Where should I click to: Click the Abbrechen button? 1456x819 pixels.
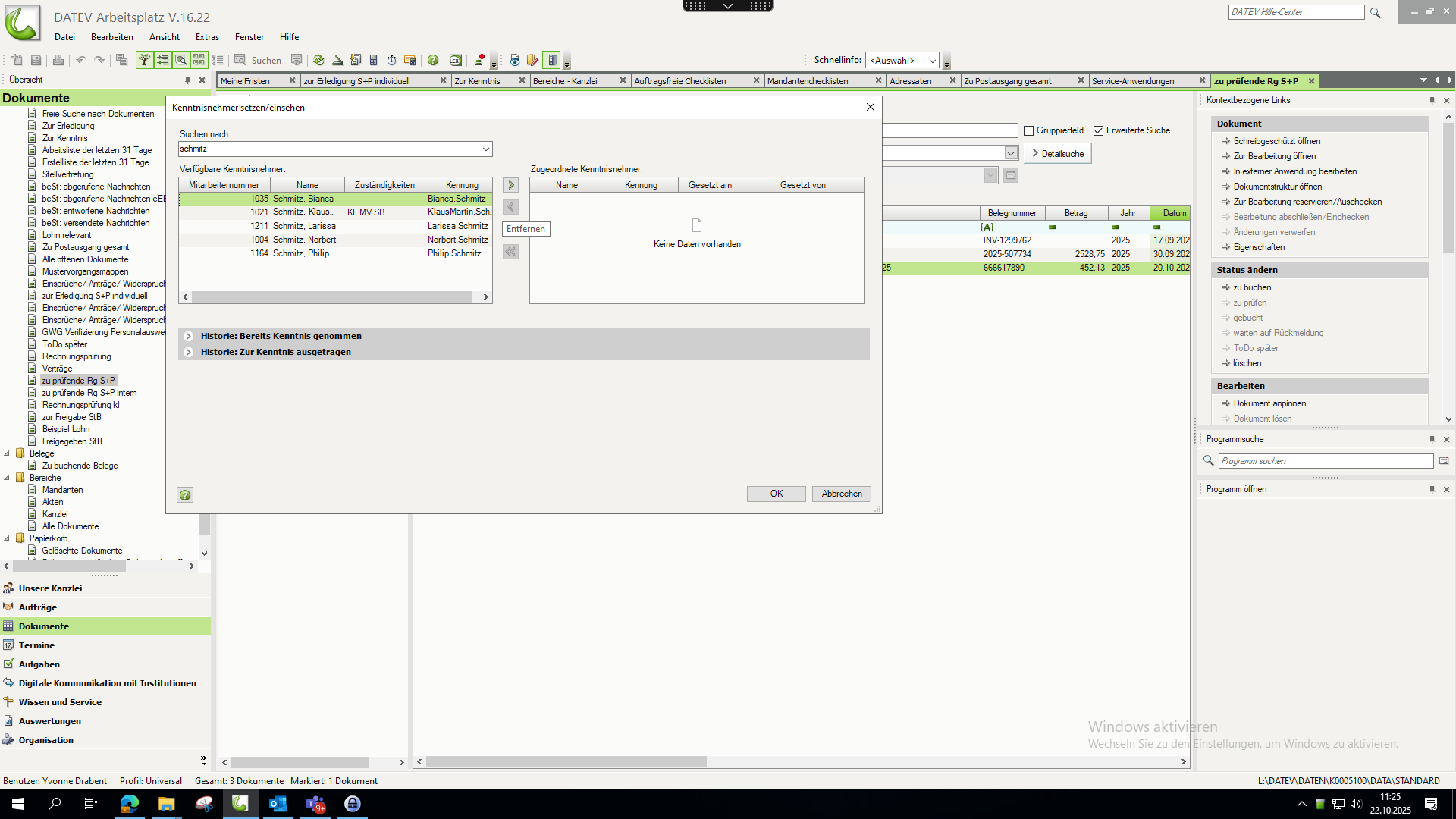842,494
